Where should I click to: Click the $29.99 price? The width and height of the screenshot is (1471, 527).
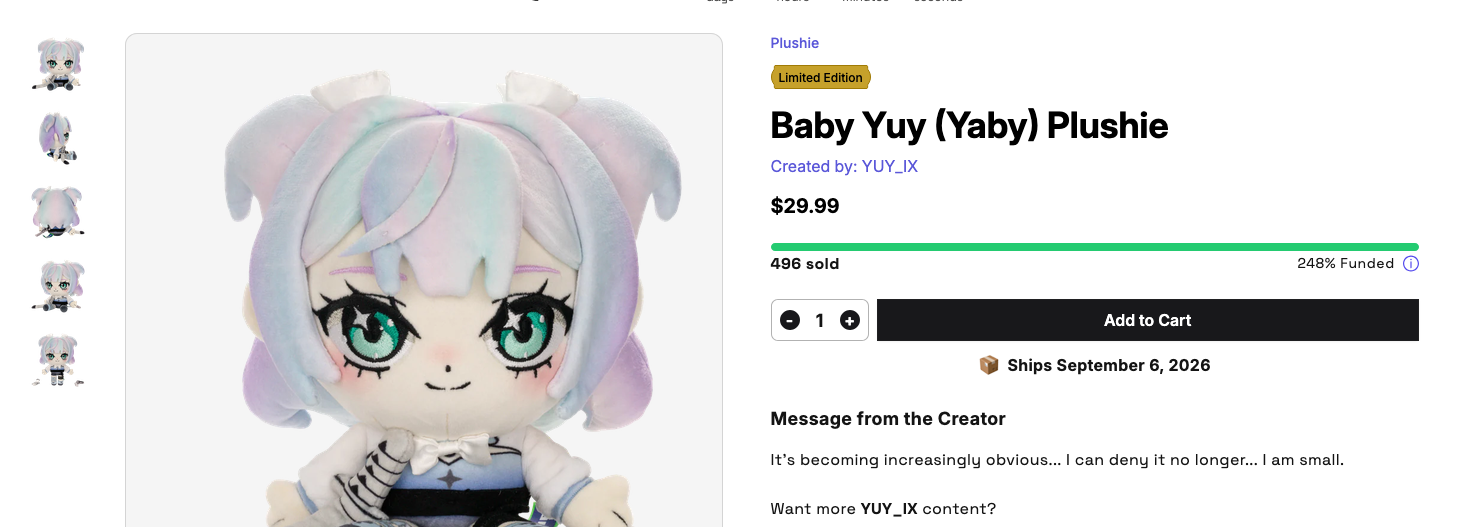pos(804,206)
